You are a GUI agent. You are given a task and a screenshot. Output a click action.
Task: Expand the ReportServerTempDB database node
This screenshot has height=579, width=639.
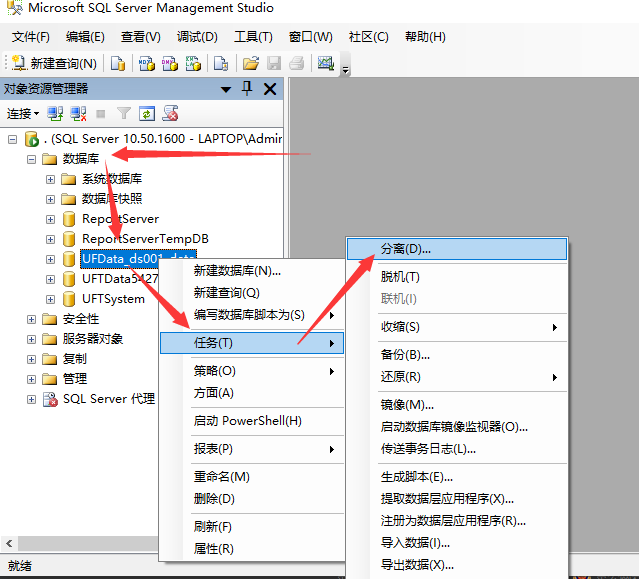(50, 239)
